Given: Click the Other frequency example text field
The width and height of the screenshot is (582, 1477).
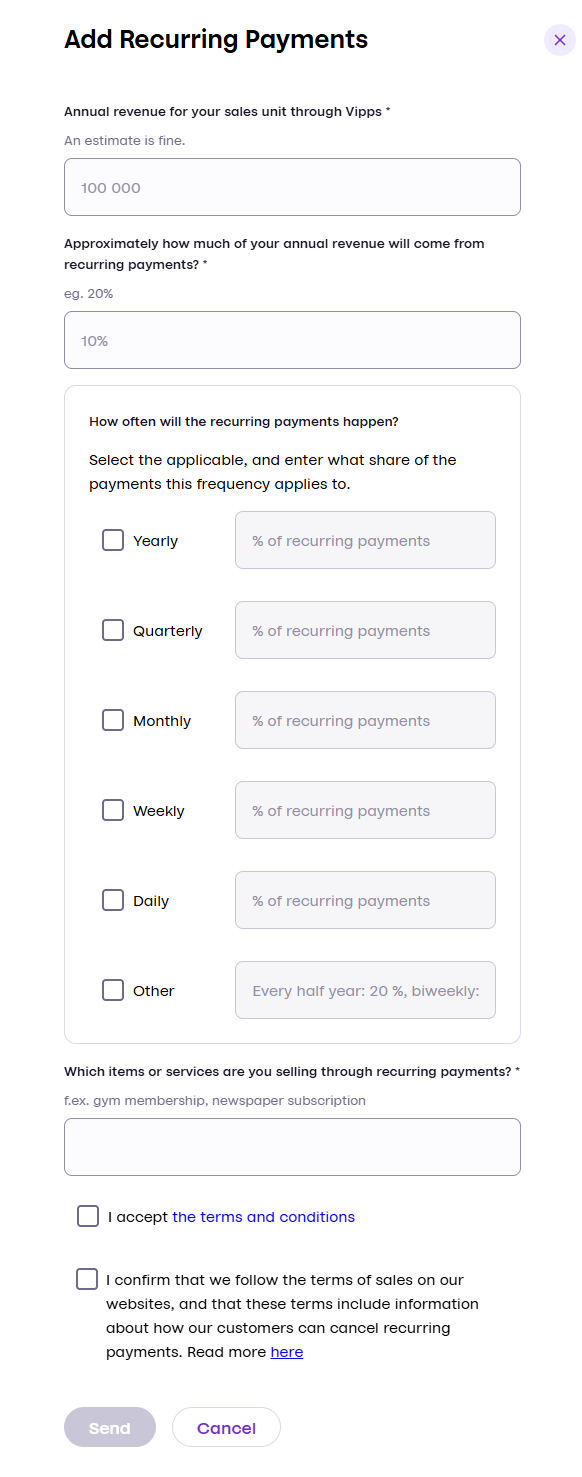Looking at the screenshot, I should click(x=365, y=989).
